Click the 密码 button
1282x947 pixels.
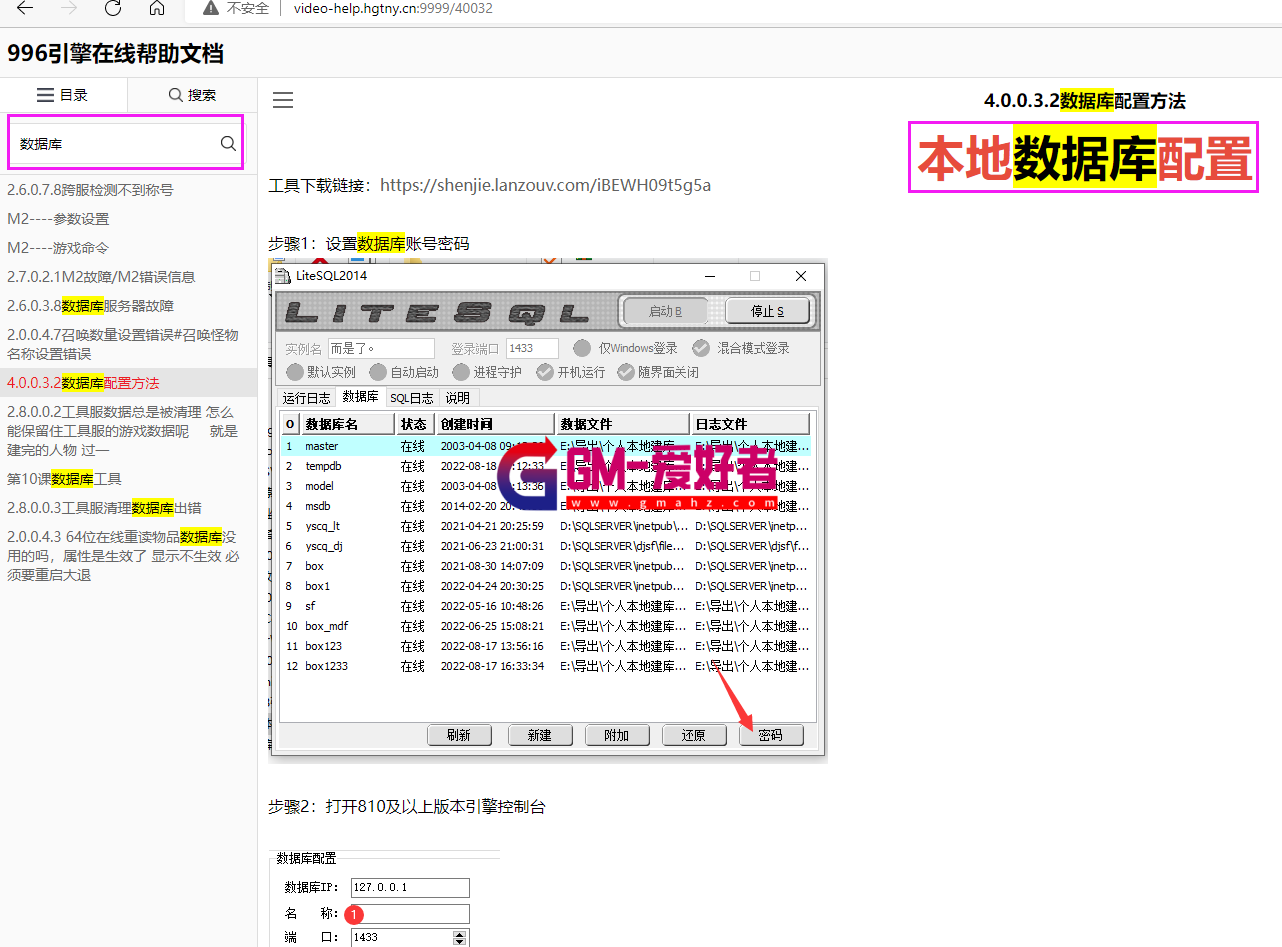coord(771,735)
